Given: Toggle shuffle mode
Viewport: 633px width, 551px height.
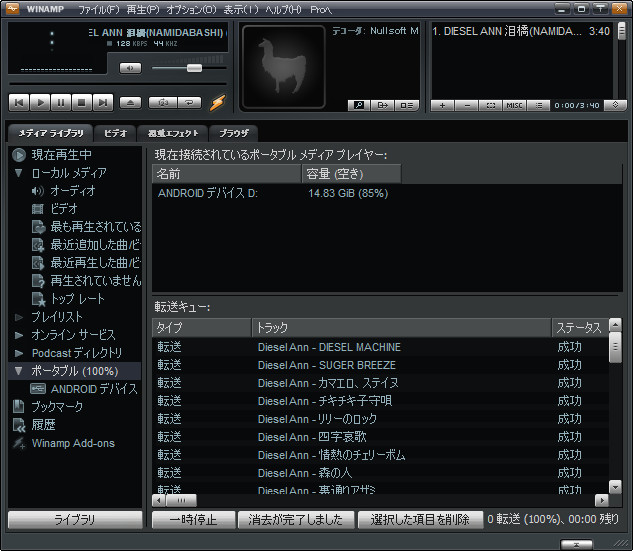Looking at the screenshot, I should [x=163, y=103].
